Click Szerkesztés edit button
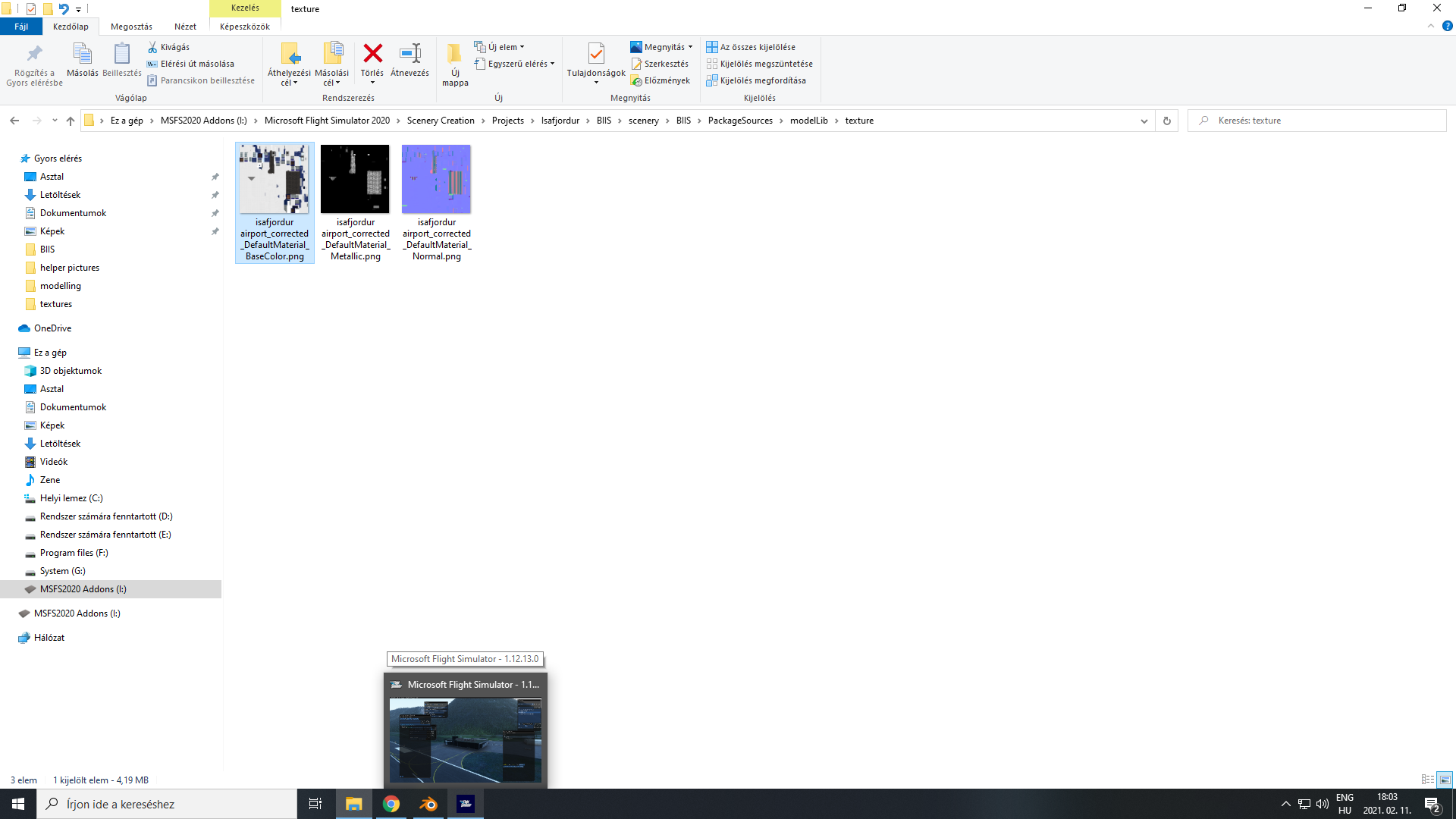Screen dimensions: 1456x819 pyautogui.click(x=660, y=64)
